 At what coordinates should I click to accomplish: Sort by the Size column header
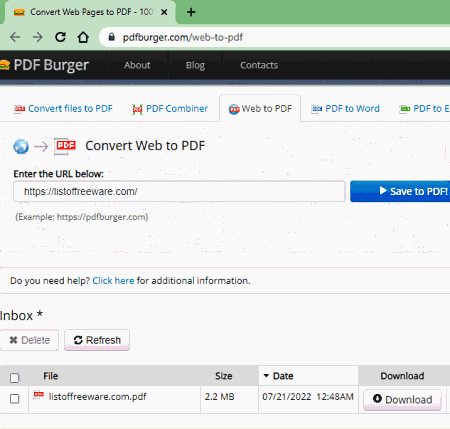224,376
